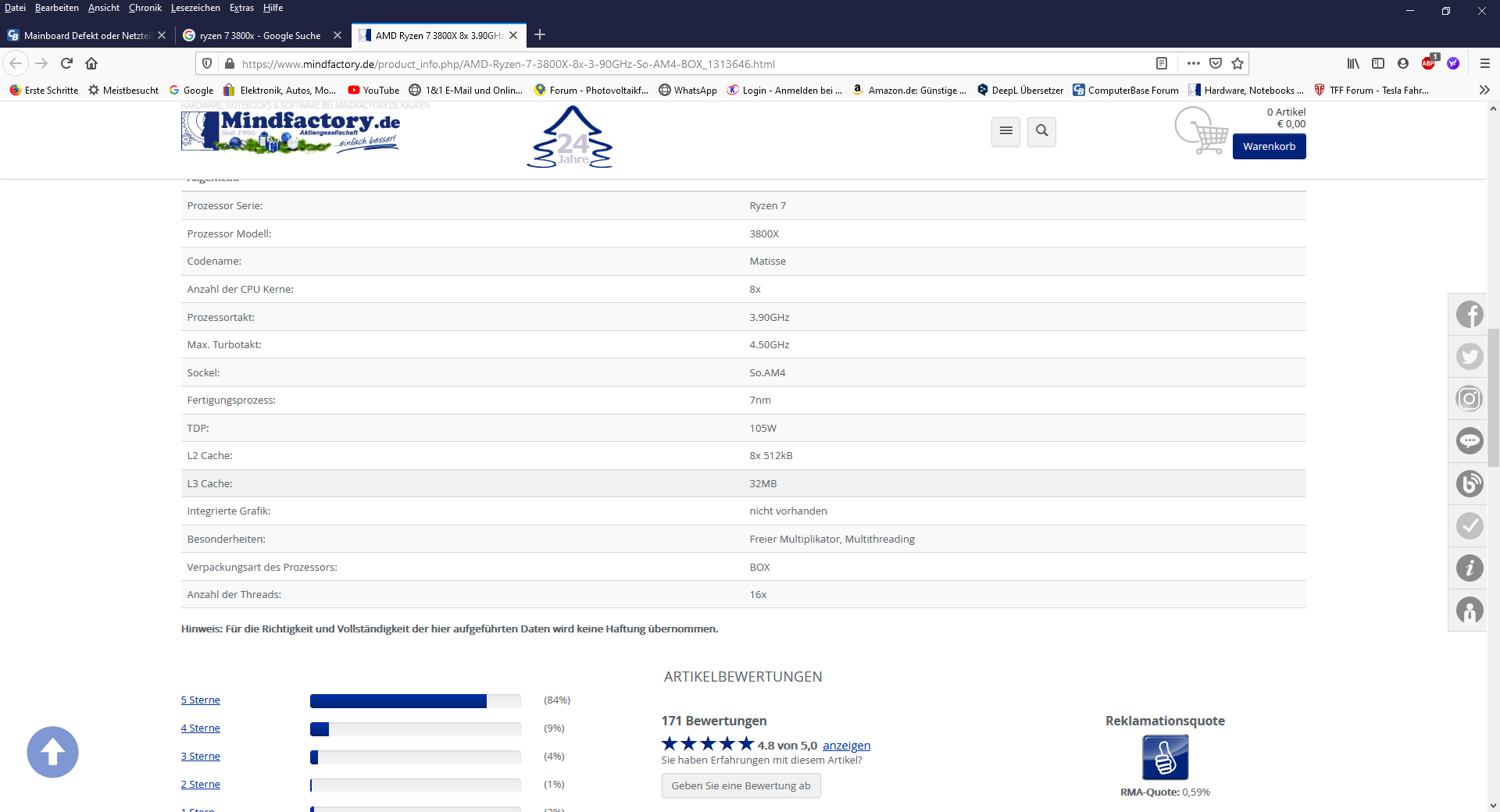Open the Firefox library icon
This screenshot has width=1500, height=812.
pyautogui.click(x=1353, y=63)
